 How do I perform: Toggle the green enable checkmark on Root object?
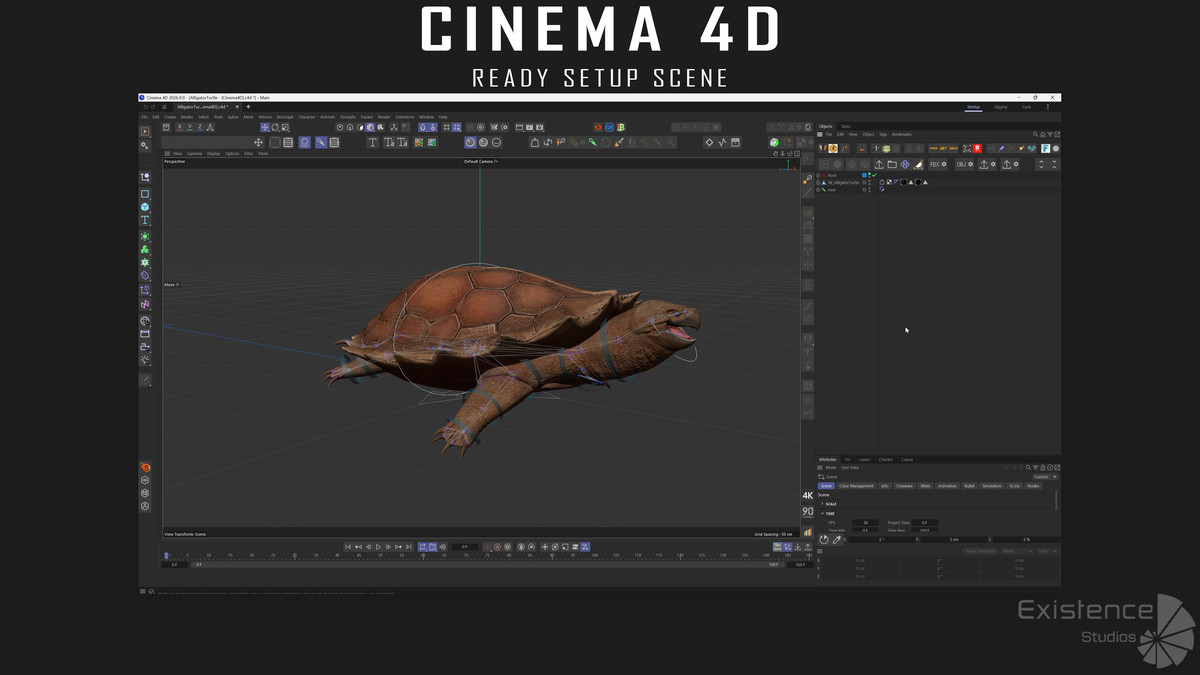[x=874, y=175]
